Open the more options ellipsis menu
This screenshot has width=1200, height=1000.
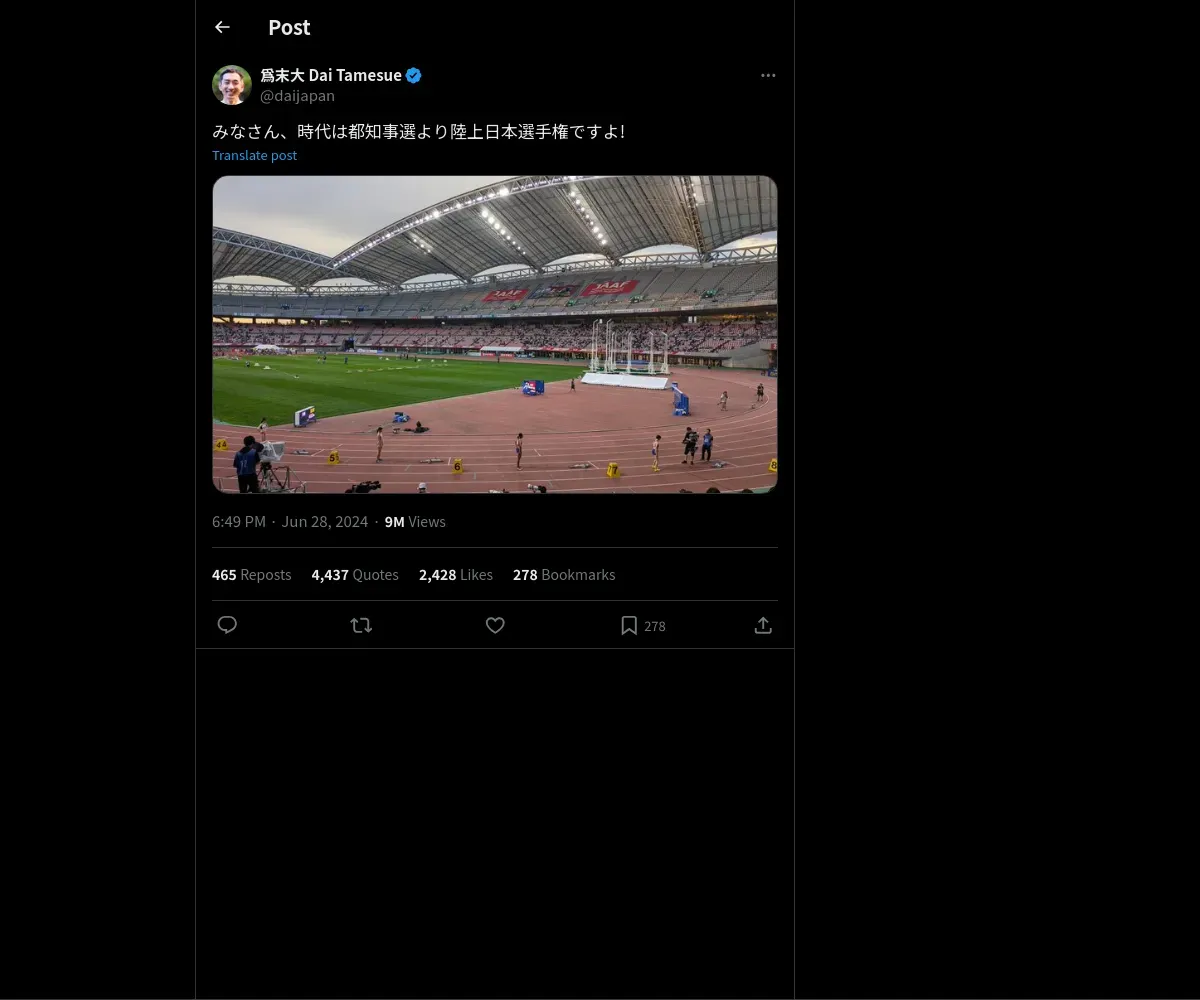[768, 76]
